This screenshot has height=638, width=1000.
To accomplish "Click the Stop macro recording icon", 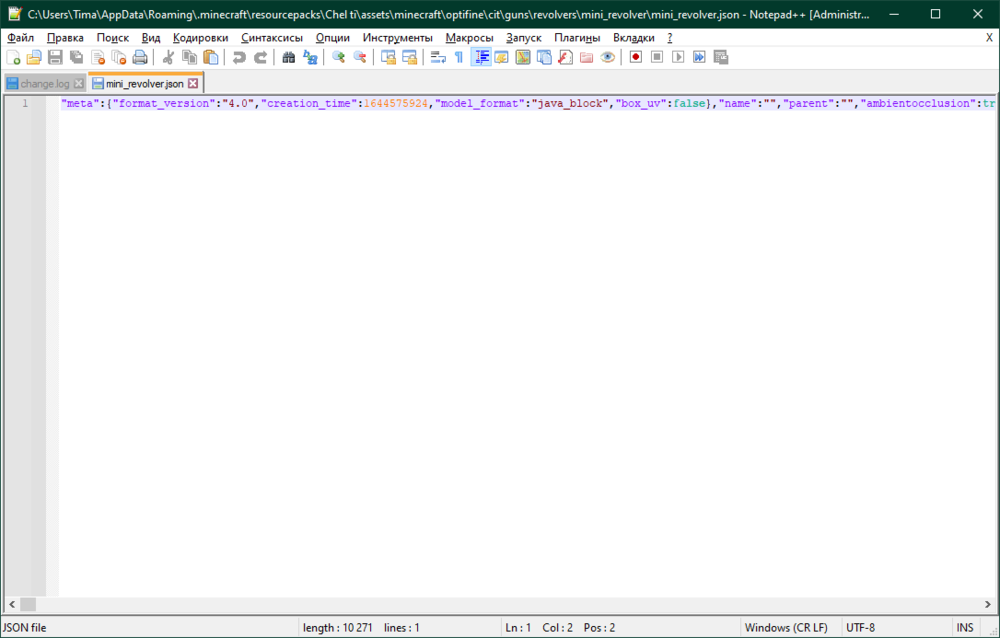I will click(x=657, y=57).
